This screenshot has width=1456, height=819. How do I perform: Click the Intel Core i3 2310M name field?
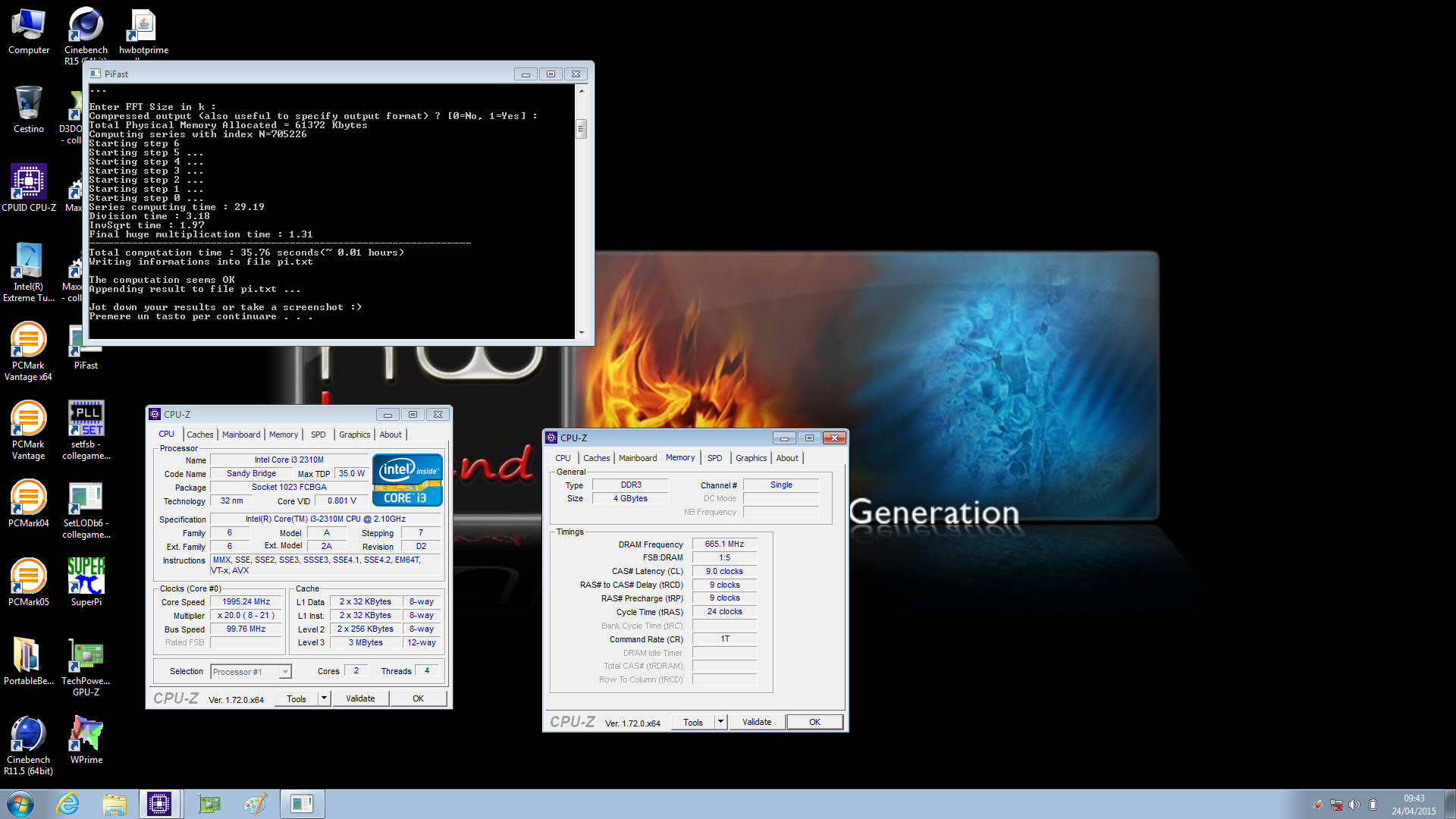(x=289, y=460)
